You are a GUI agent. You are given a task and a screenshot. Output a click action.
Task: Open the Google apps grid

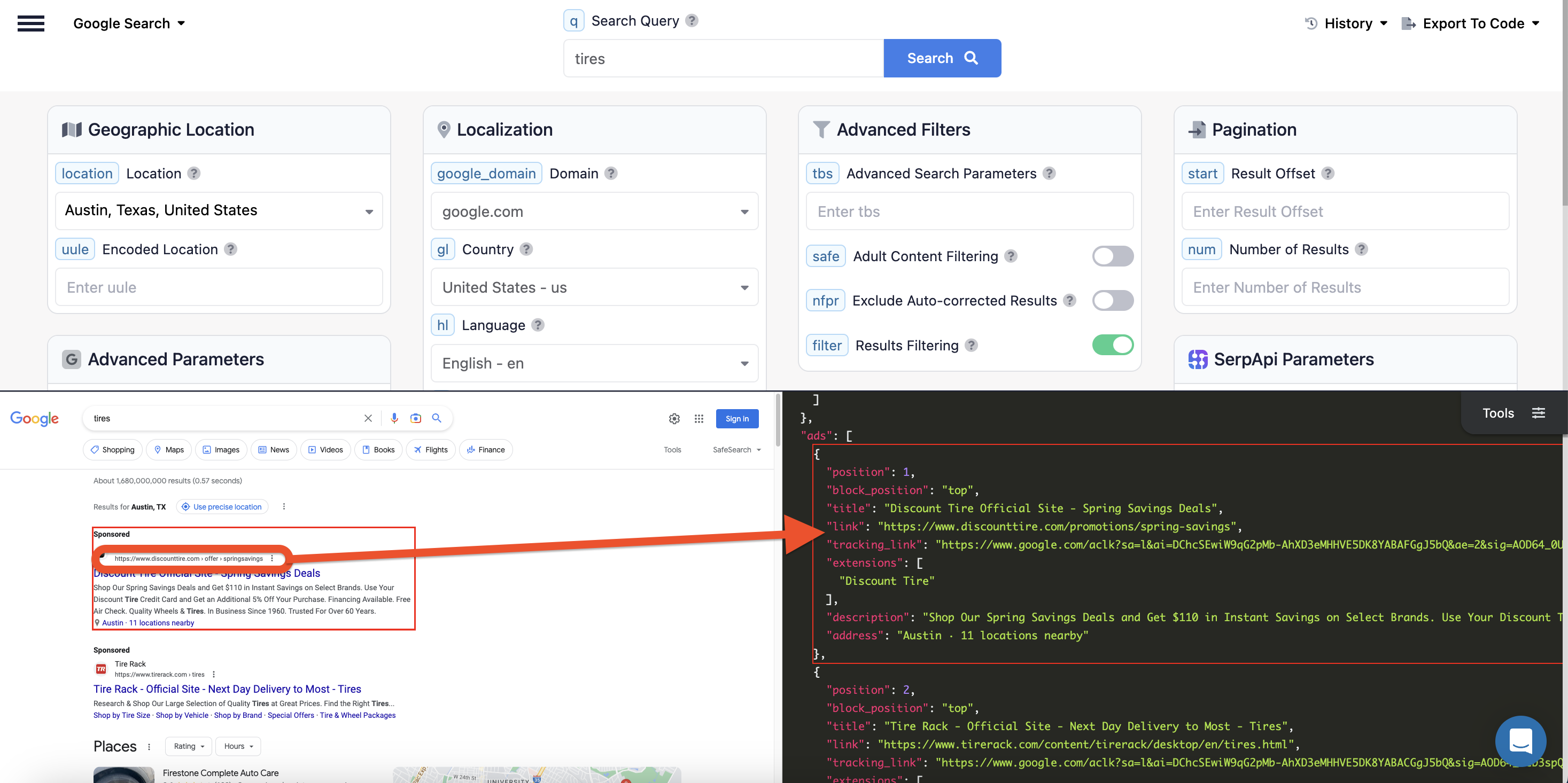click(699, 419)
